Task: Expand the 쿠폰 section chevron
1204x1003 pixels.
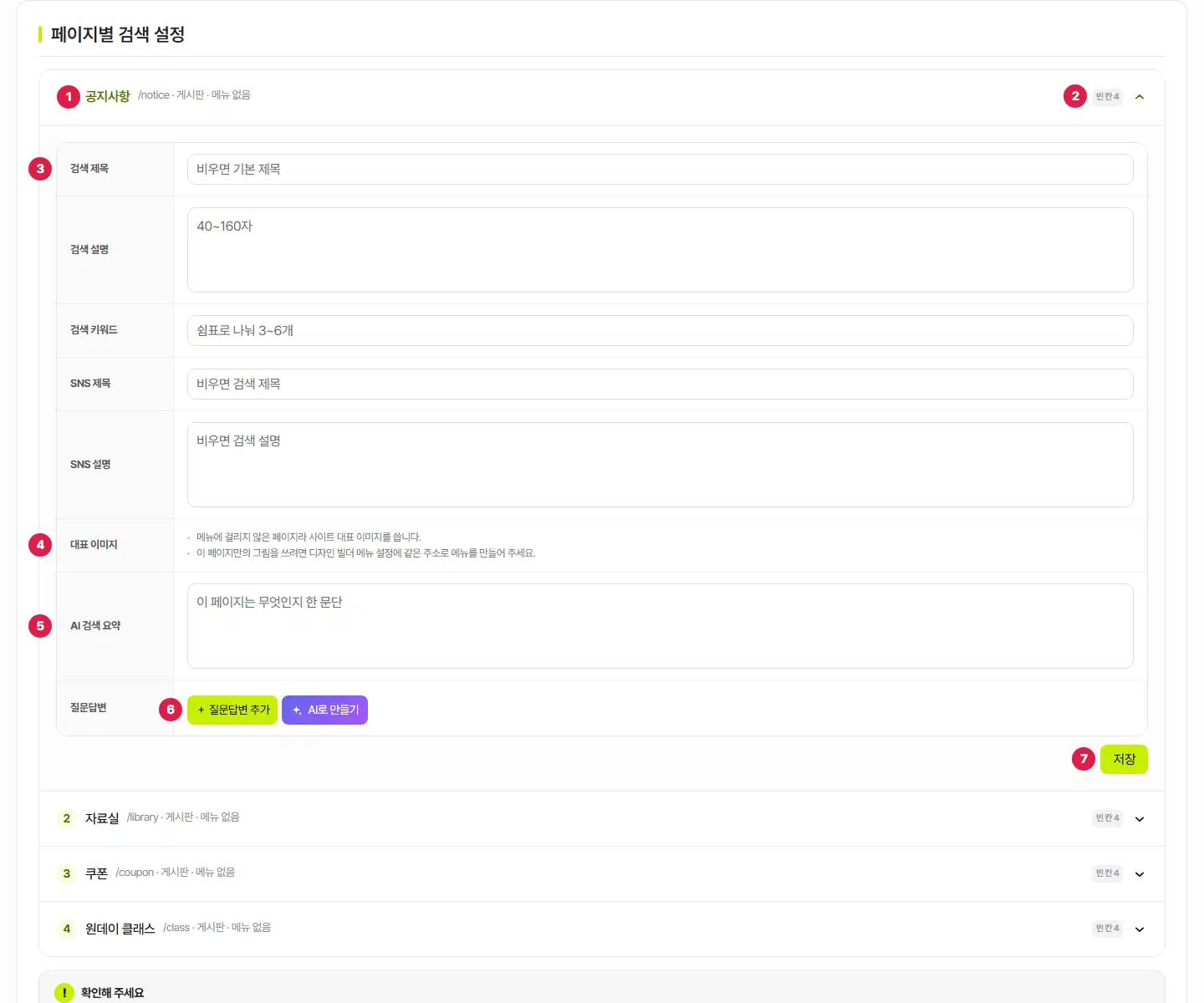Action: pos(1140,874)
